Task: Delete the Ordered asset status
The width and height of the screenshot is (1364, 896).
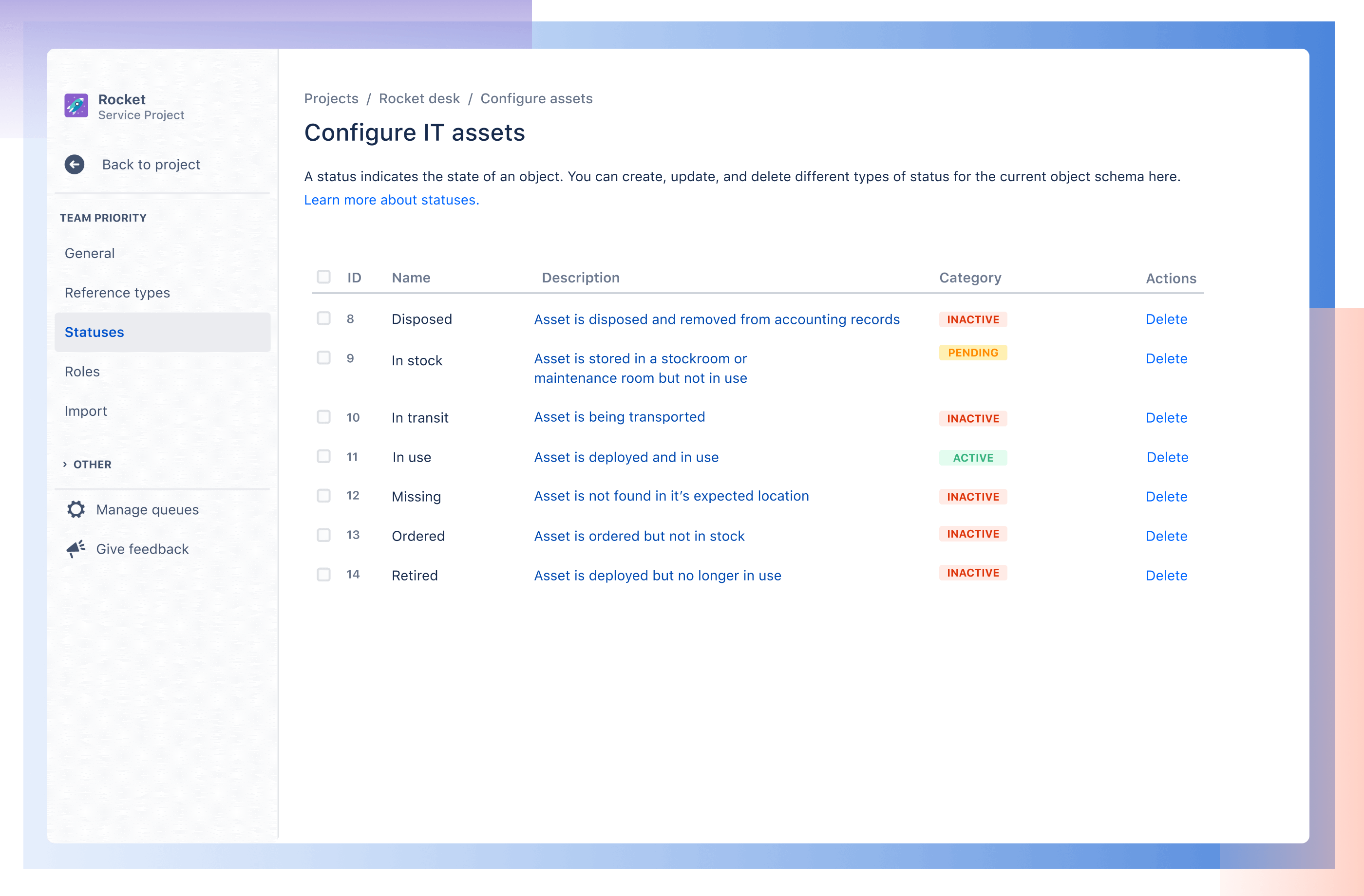Action: [1167, 535]
